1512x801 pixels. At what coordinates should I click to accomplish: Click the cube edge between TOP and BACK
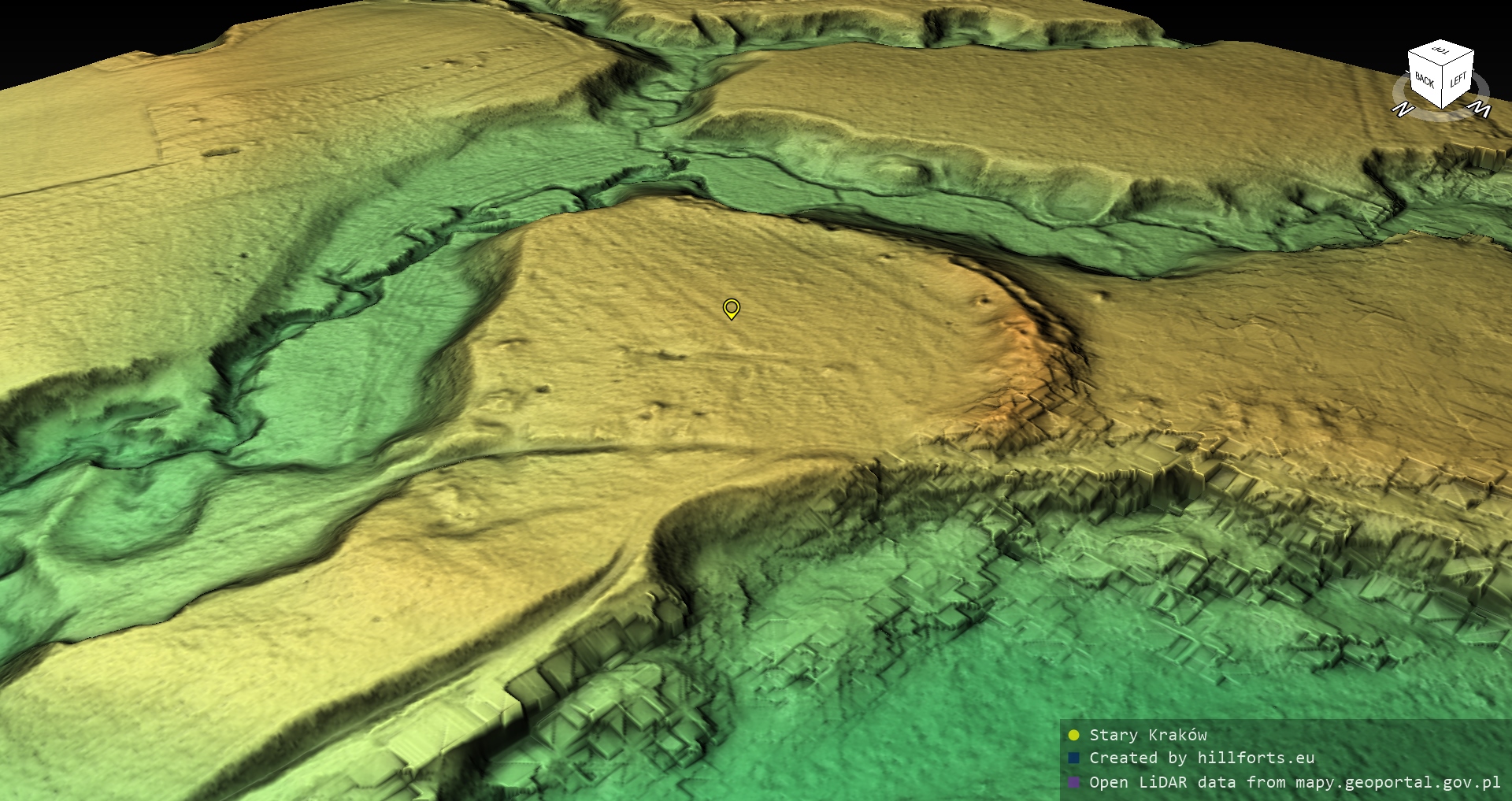[1425, 60]
